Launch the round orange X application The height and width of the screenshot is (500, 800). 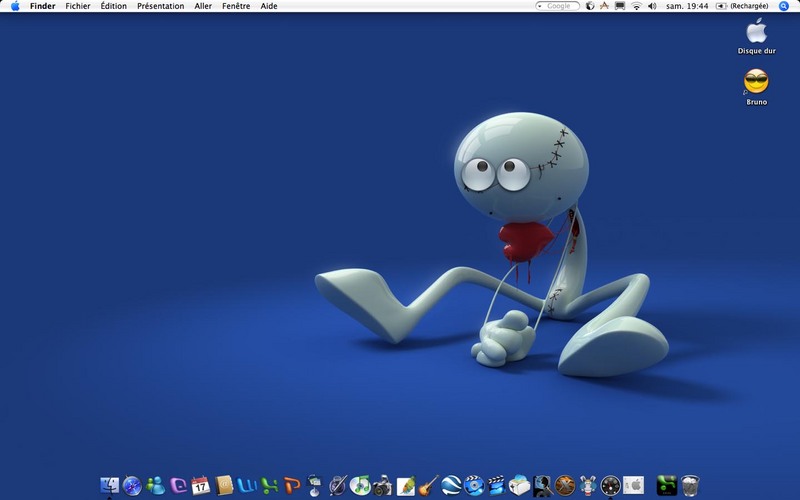tap(565, 486)
